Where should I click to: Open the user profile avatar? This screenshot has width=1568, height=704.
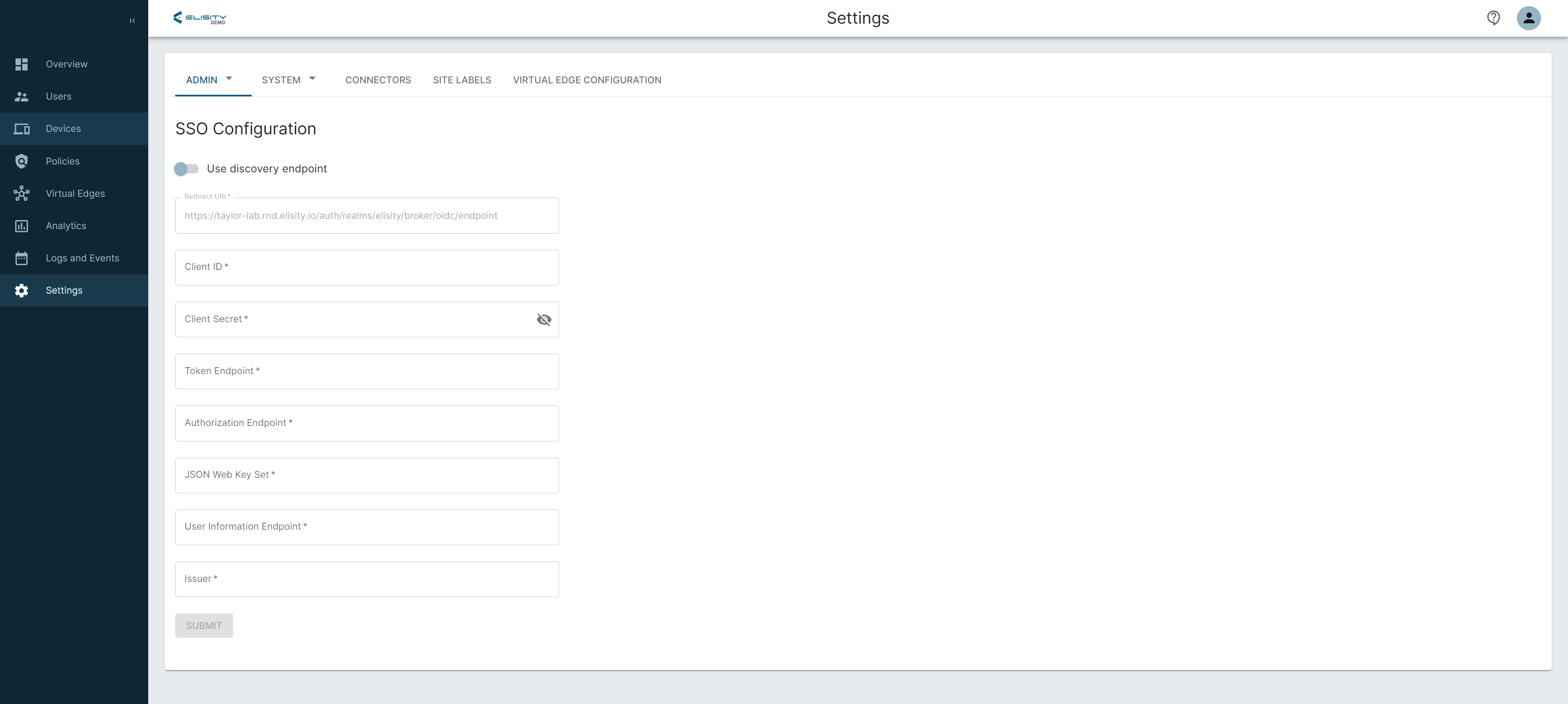pos(1528,18)
